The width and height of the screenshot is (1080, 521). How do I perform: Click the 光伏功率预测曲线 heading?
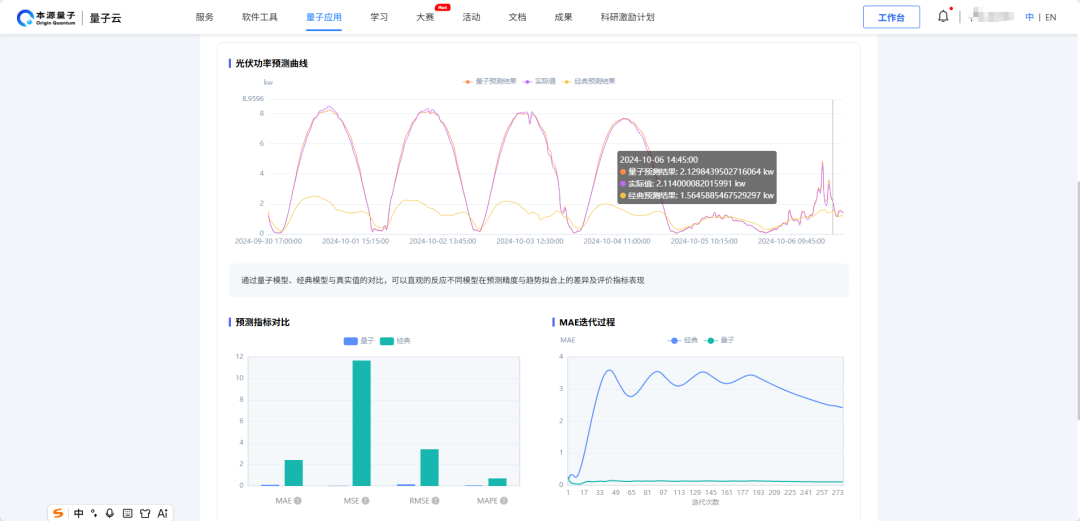click(271, 63)
